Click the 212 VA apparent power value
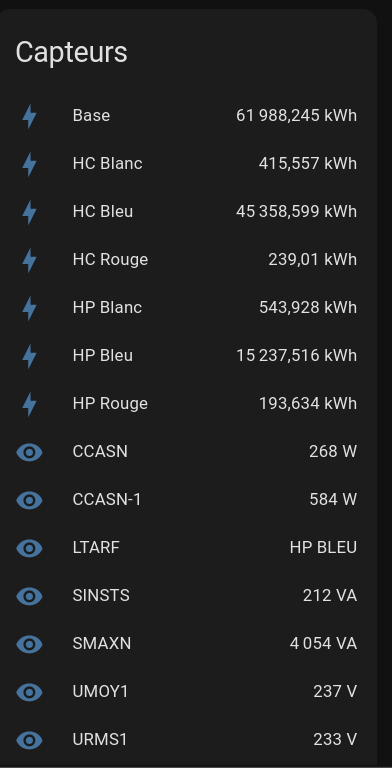This screenshot has width=392, height=768. pyautogui.click(x=330, y=595)
